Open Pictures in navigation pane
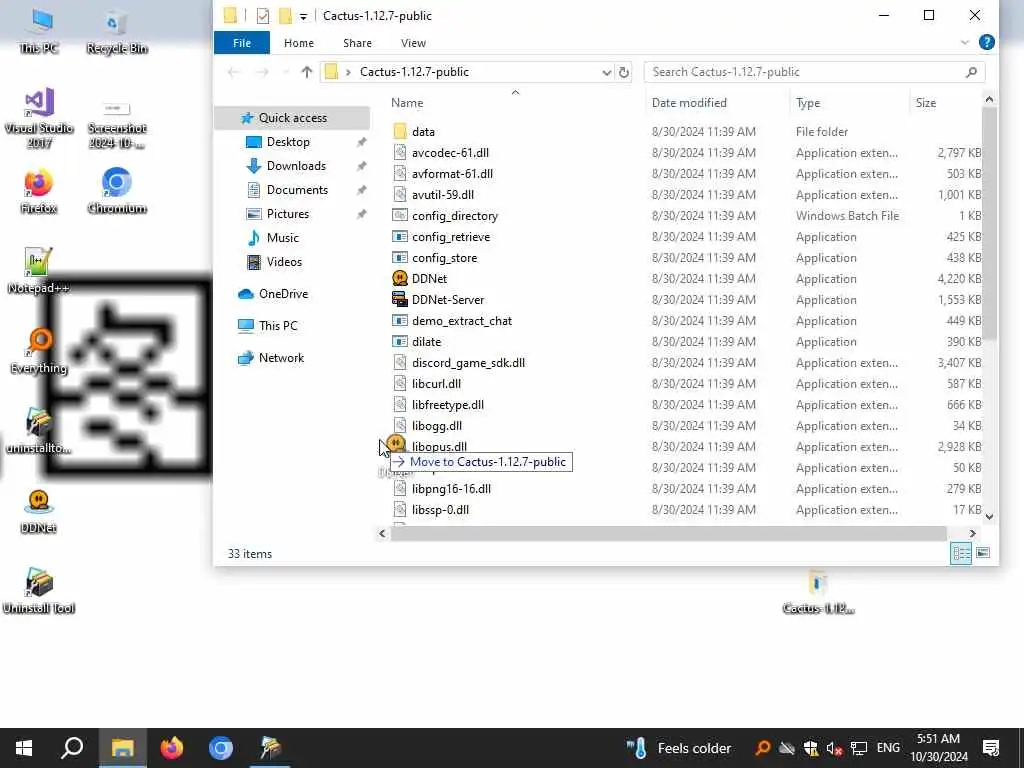 [x=287, y=214]
